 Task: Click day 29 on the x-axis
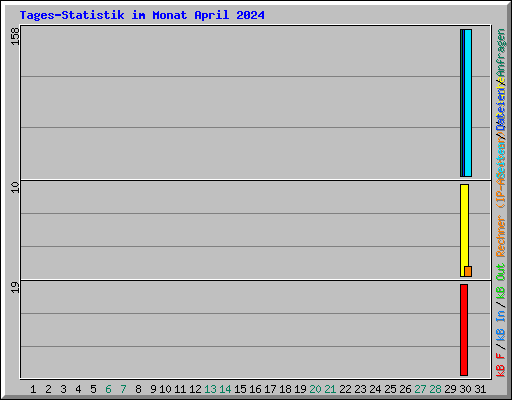(x=450, y=389)
